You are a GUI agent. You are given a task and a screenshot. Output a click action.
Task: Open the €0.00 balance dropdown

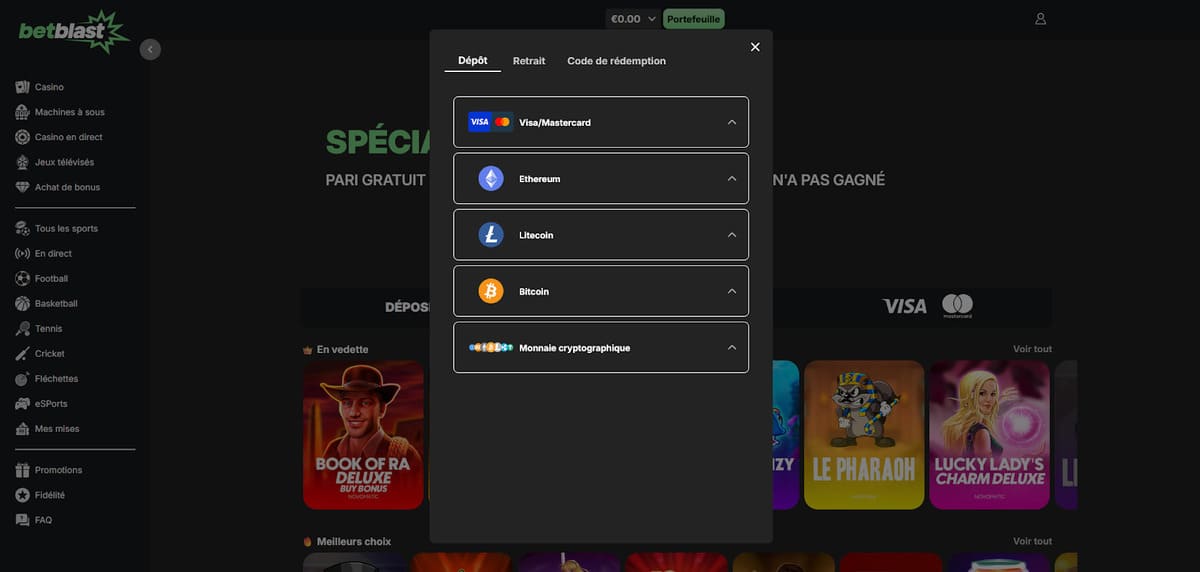click(634, 18)
